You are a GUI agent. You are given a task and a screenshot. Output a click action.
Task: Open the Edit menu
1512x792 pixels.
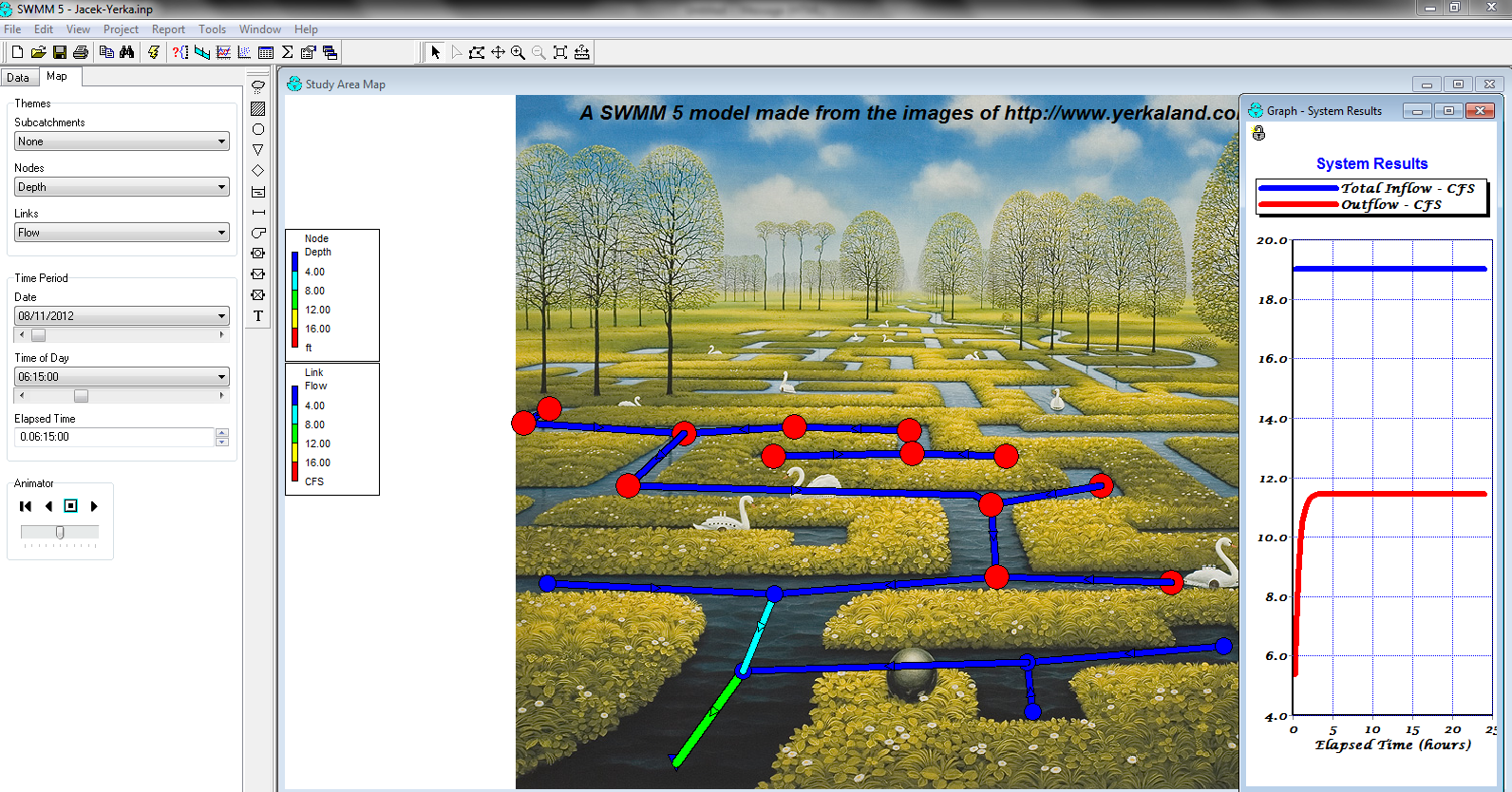click(x=44, y=29)
